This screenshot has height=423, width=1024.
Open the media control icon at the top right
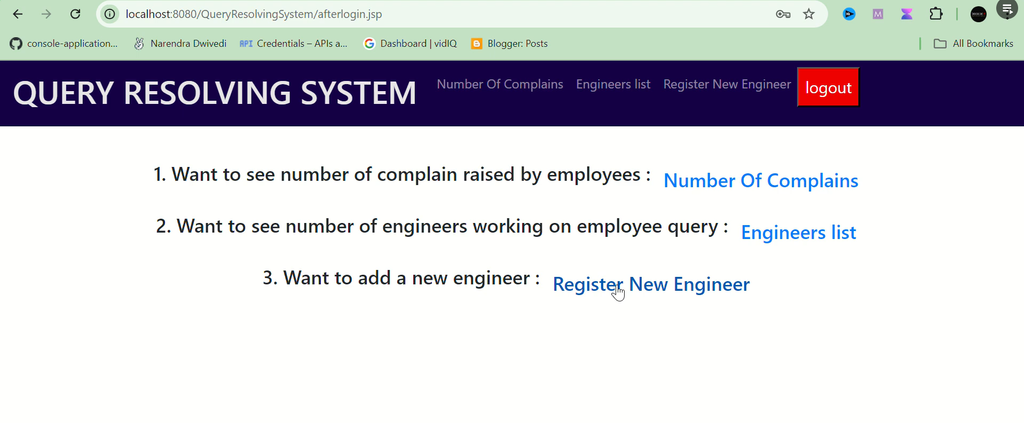coord(1008,8)
